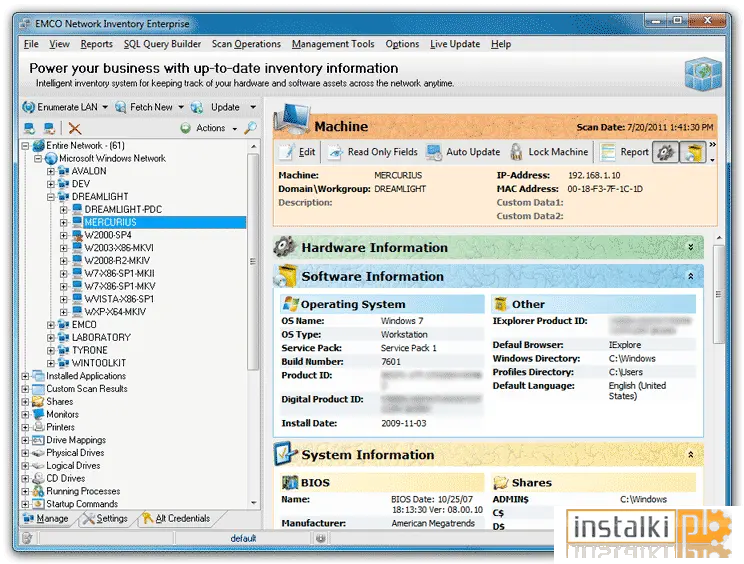Expand the EMCO domain node
This screenshot has width=744, height=564.
point(51,325)
